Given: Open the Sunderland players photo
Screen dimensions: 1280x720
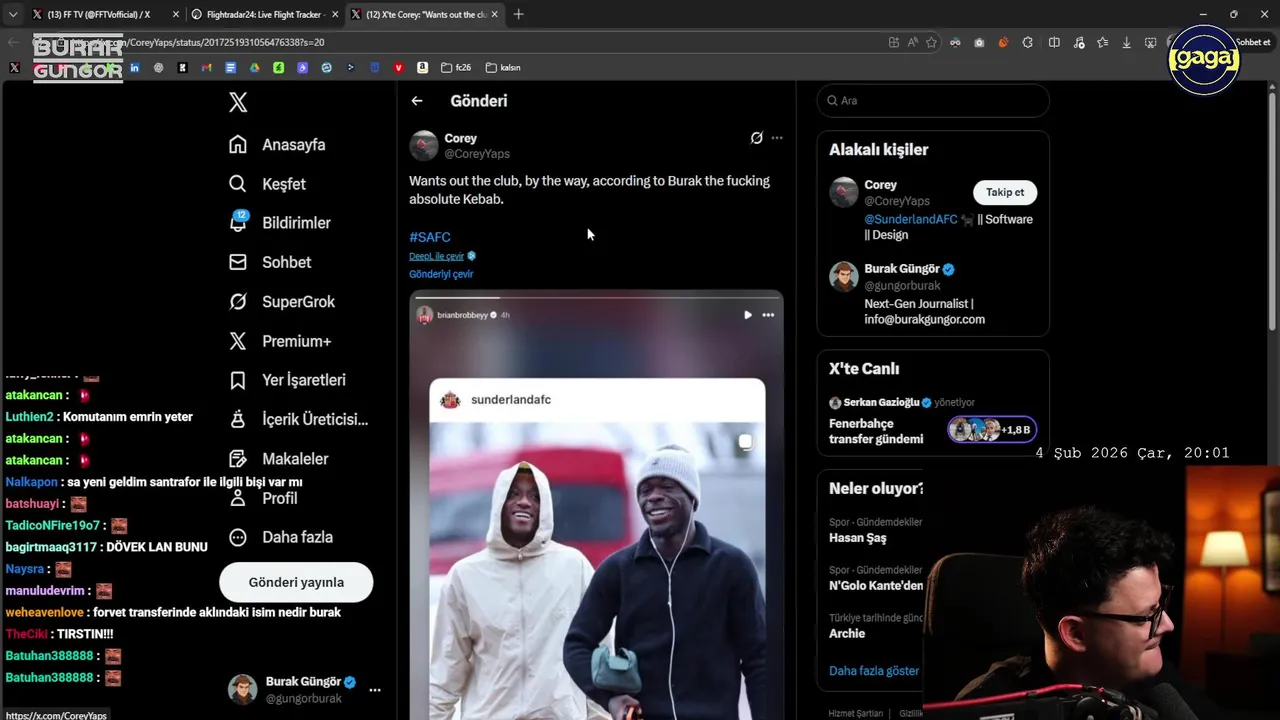Looking at the screenshot, I should tap(597, 570).
